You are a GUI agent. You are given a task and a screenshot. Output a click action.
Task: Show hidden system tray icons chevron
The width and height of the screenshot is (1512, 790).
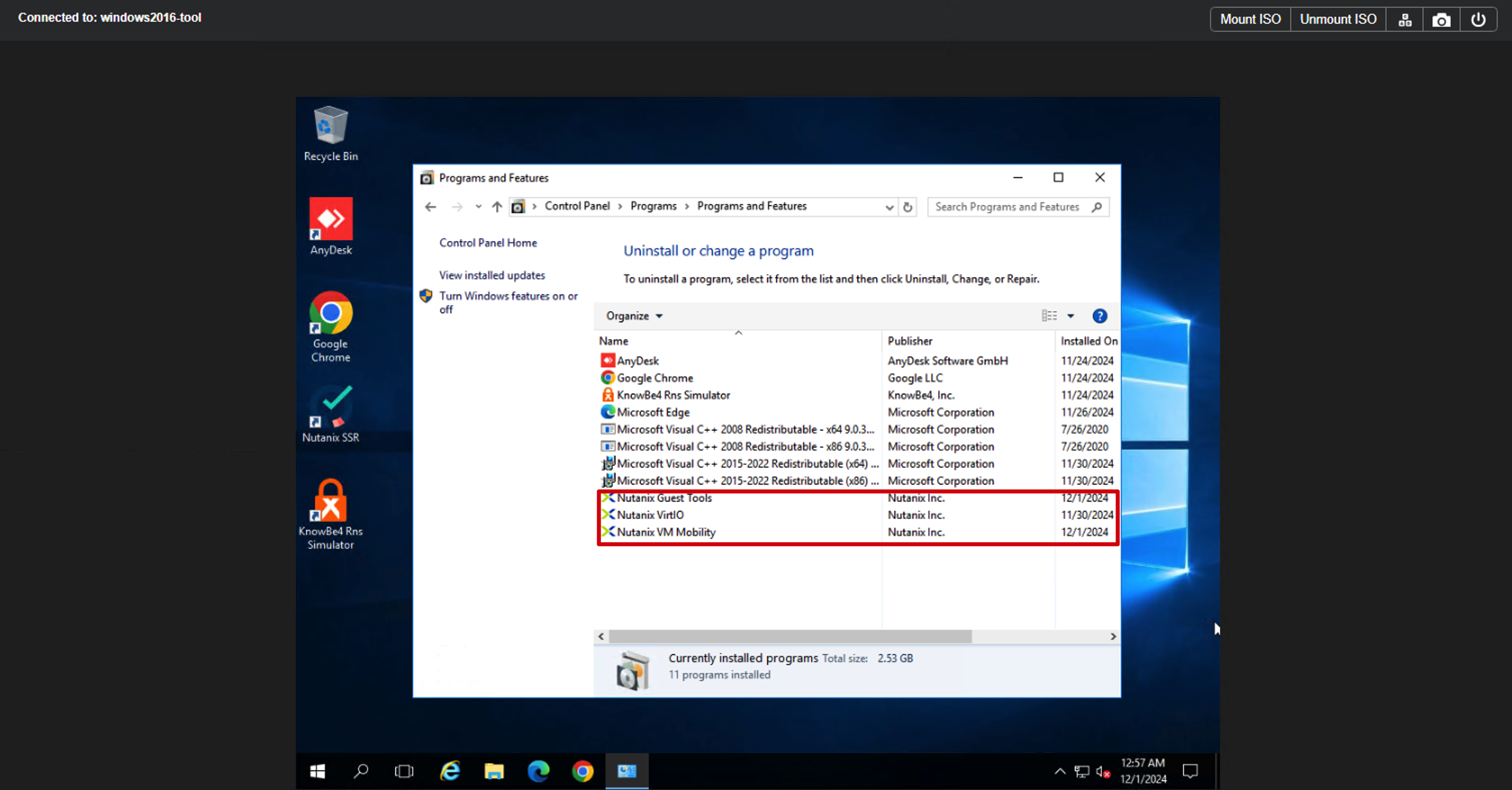click(x=1059, y=771)
